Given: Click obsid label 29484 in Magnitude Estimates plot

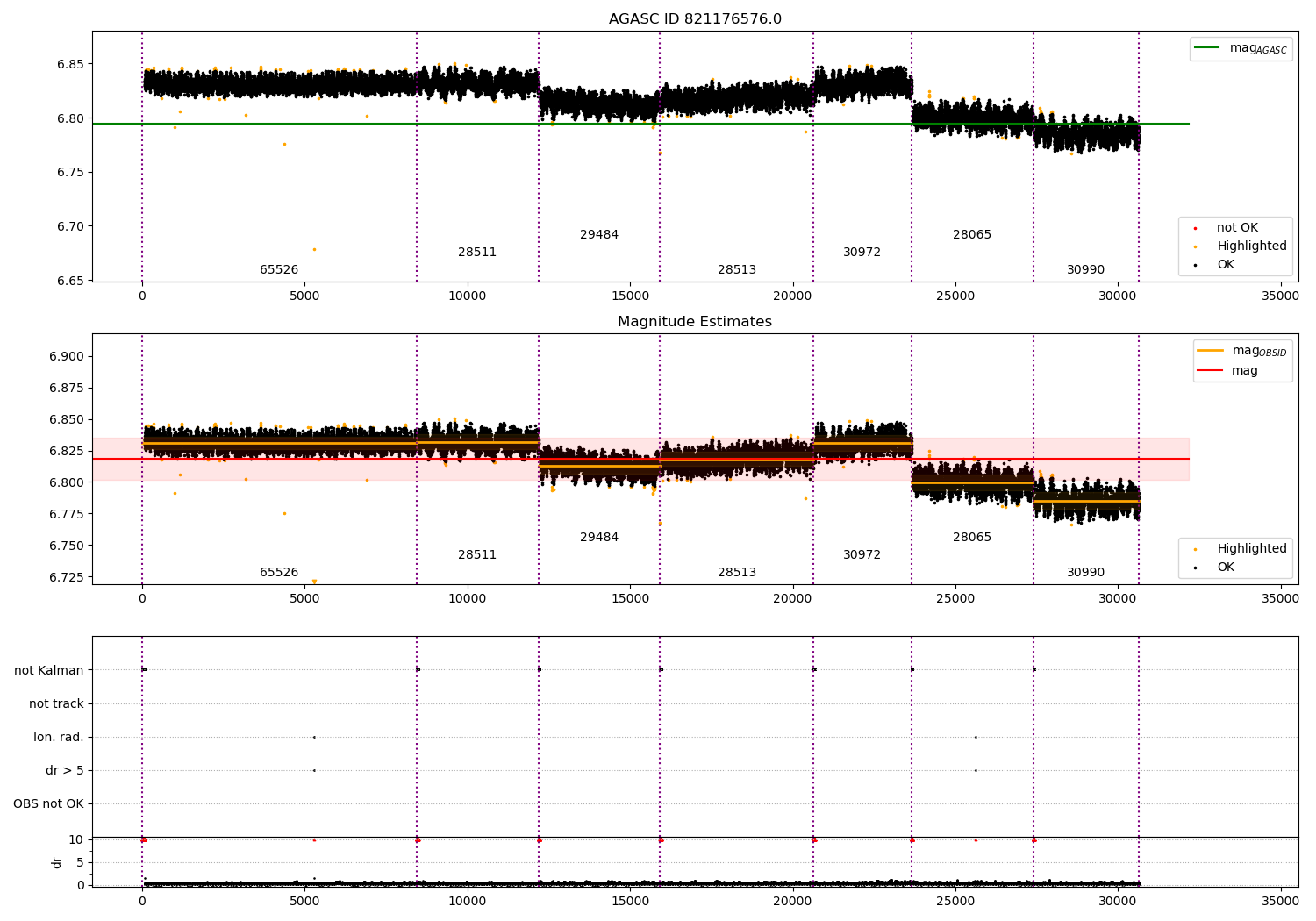Looking at the screenshot, I should [x=599, y=538].
